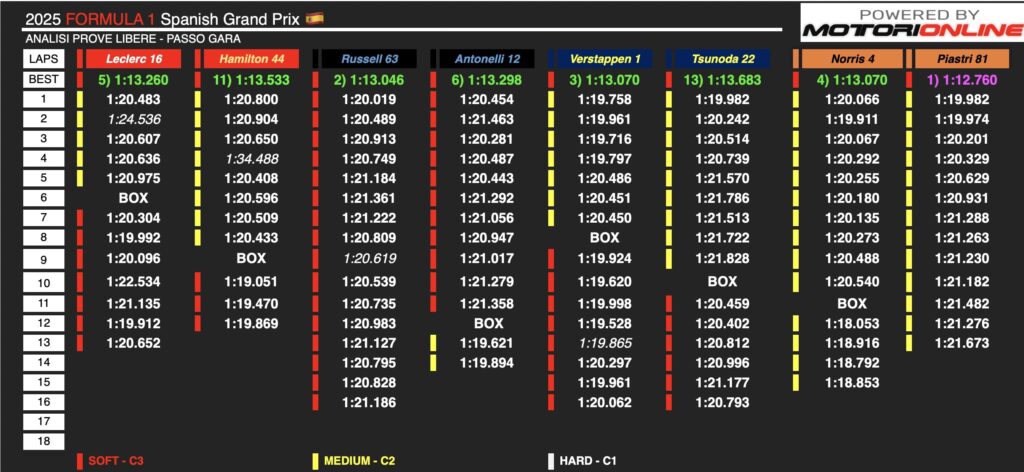Click lap number 6 row label
Image resolution: width=1024 pixels, height=472 pixels.
pos(44,198)
